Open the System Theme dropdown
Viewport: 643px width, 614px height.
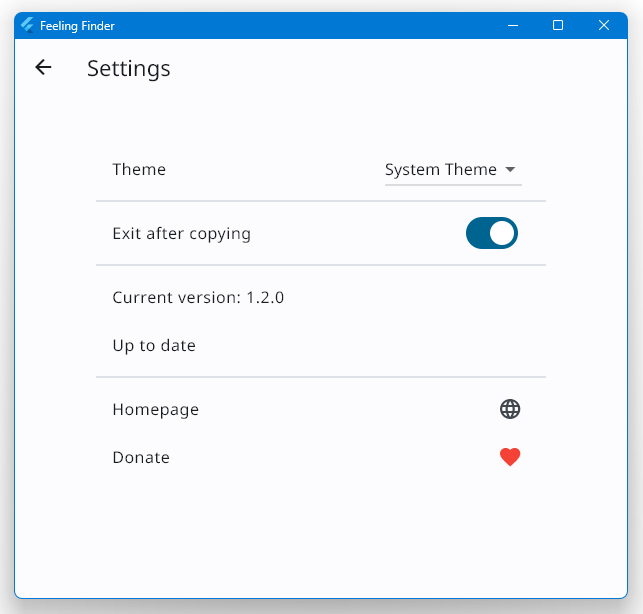[x=453, y=170]
